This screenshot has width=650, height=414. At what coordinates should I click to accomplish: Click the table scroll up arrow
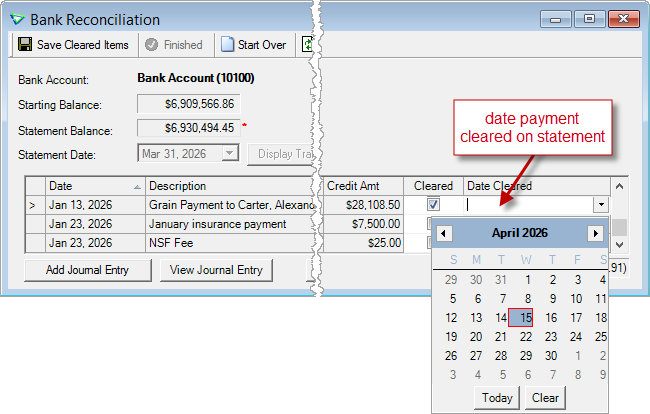(619, 186)
